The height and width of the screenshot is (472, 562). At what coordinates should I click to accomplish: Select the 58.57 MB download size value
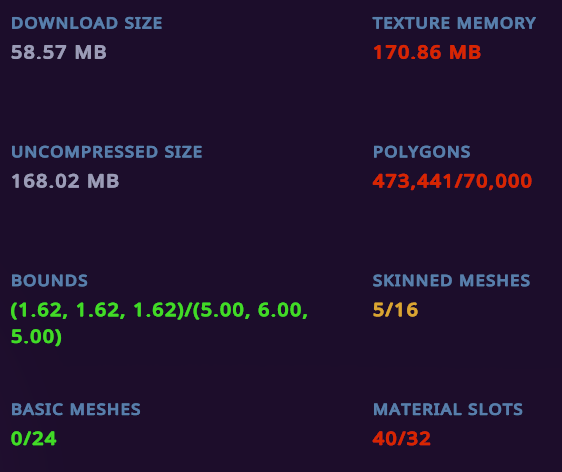59,52
